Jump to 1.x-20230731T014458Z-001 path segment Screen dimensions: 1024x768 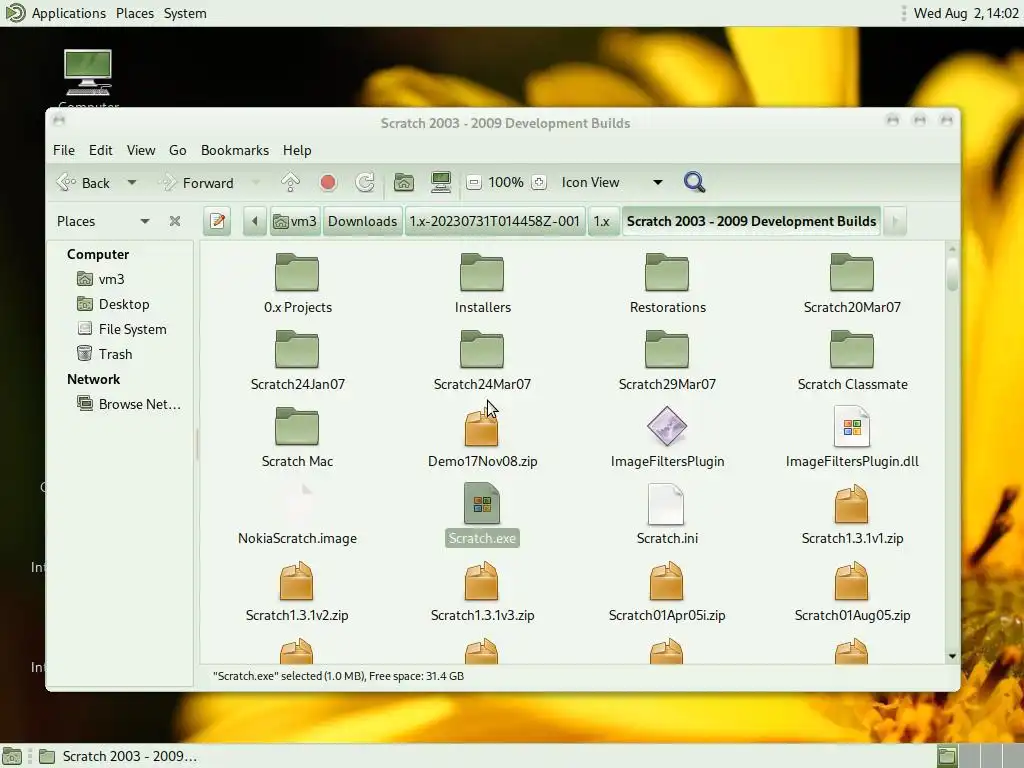494,221
